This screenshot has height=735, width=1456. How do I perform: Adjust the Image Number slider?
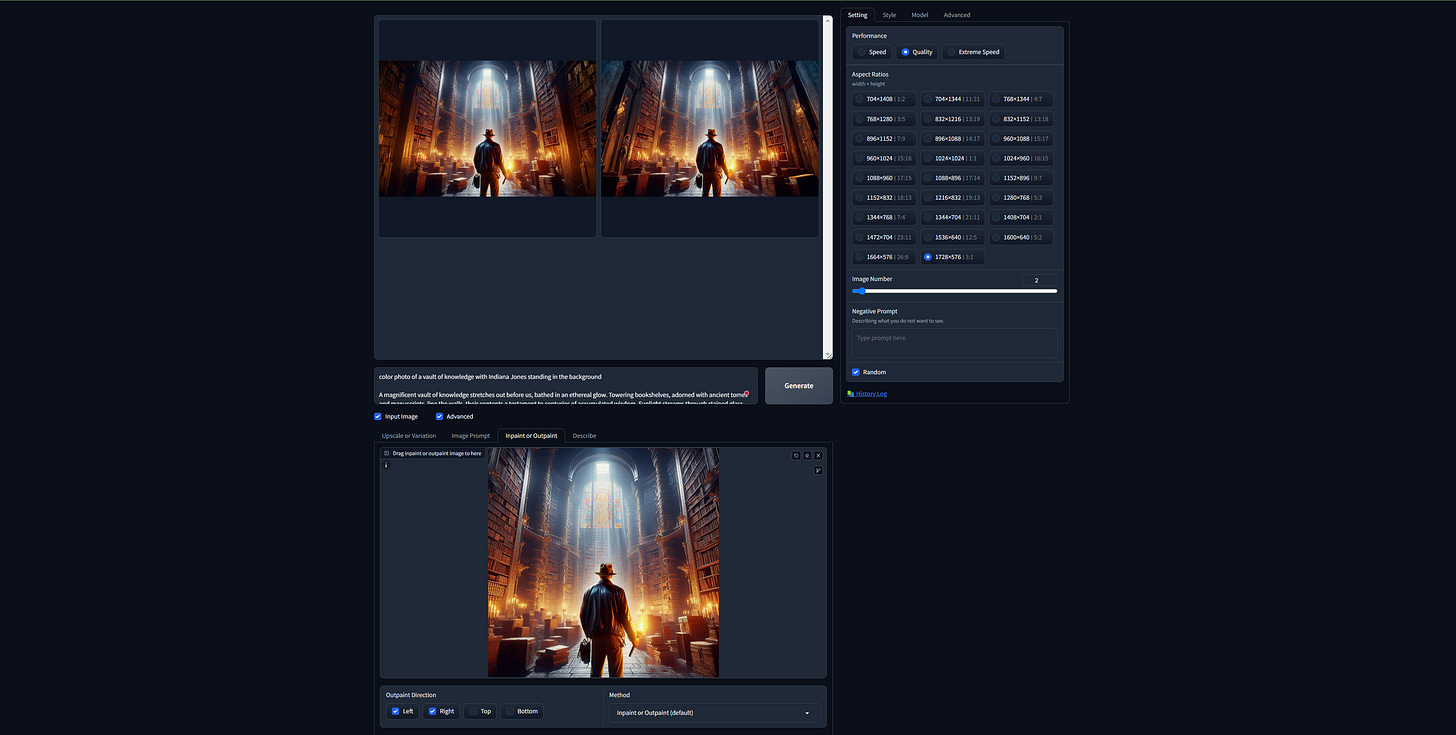(954, 291)
